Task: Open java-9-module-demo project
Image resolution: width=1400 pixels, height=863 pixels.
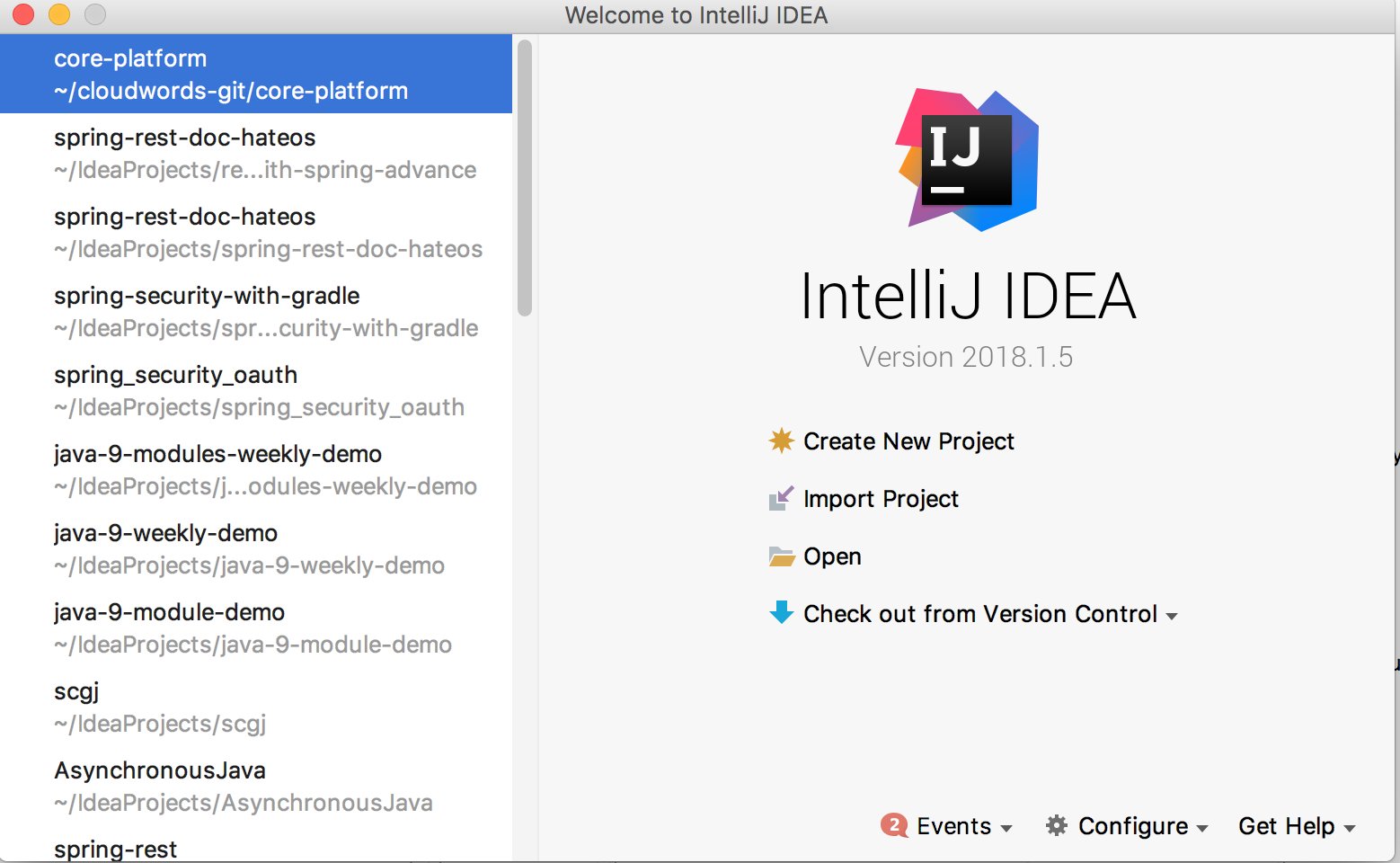Action: coord(256,627)
